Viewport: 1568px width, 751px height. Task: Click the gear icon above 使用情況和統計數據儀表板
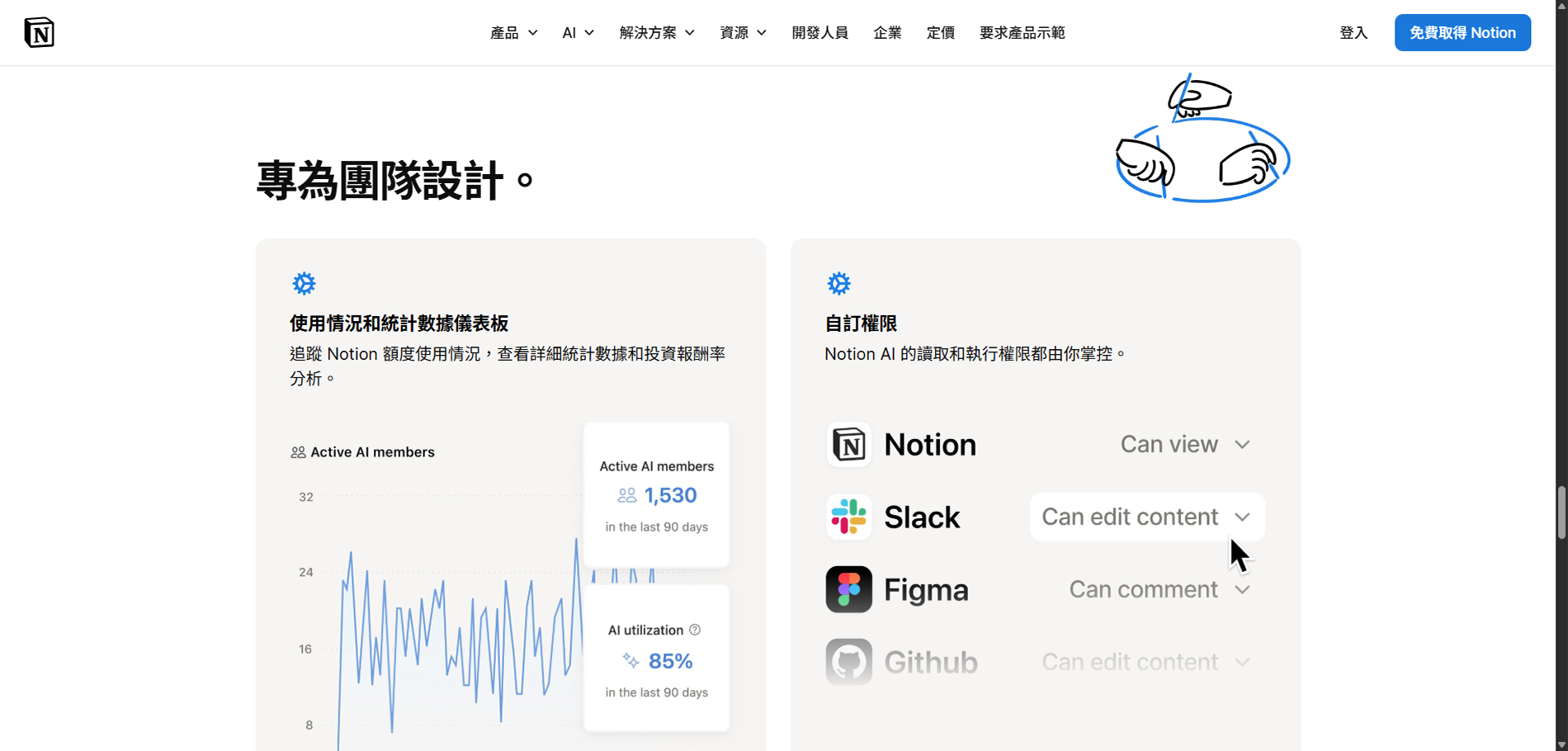click(x=304, y=283)
